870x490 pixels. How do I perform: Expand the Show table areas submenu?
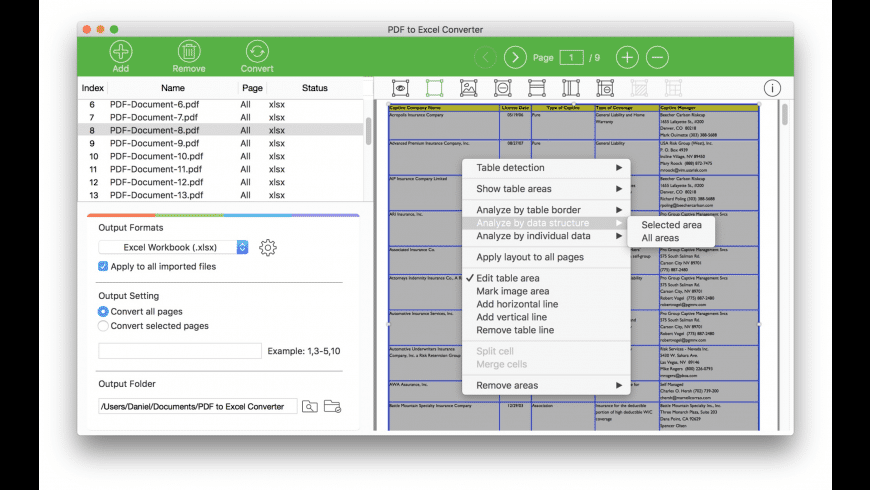tap(546, 189)
